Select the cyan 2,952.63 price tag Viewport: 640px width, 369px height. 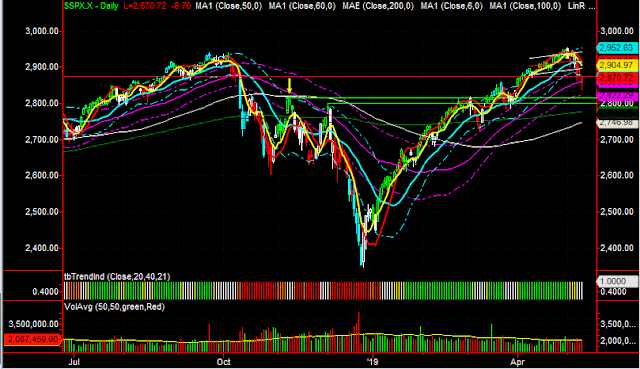(x=617, y=48)
